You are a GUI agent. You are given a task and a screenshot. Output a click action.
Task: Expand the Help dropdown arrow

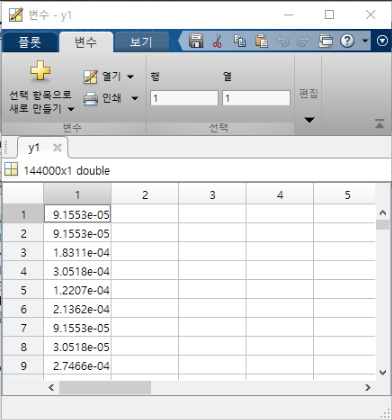365,41
